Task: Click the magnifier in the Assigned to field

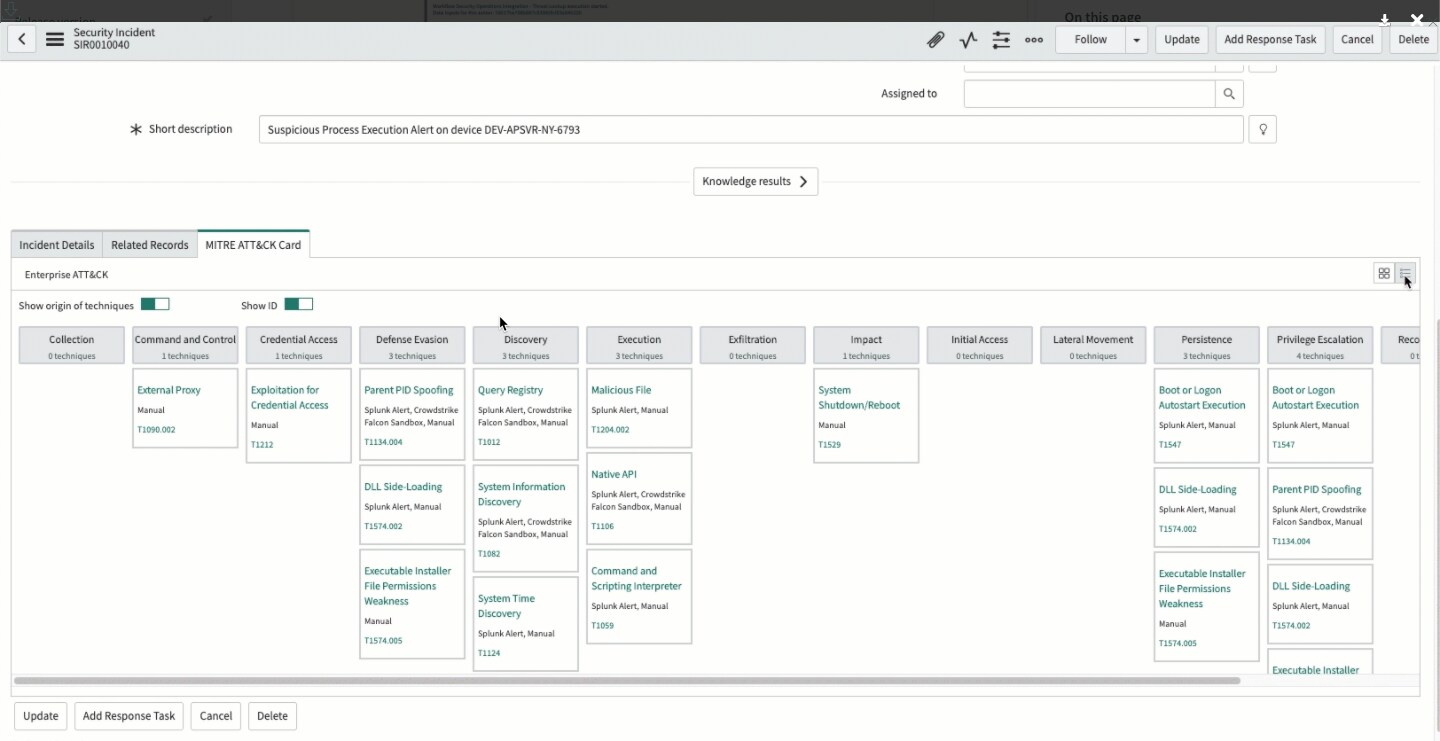Action: point(1229,93)
